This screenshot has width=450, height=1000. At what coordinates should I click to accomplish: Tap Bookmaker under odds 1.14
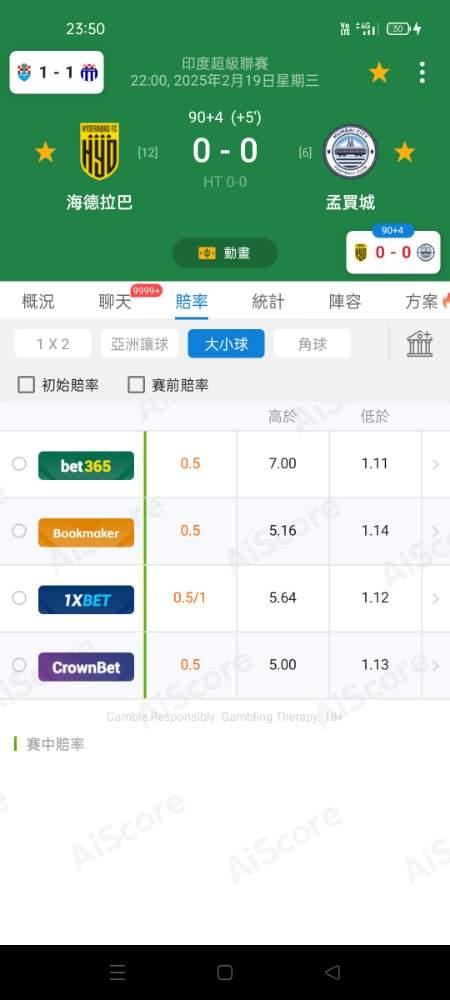pyautogui.click(x=375, y=531)
